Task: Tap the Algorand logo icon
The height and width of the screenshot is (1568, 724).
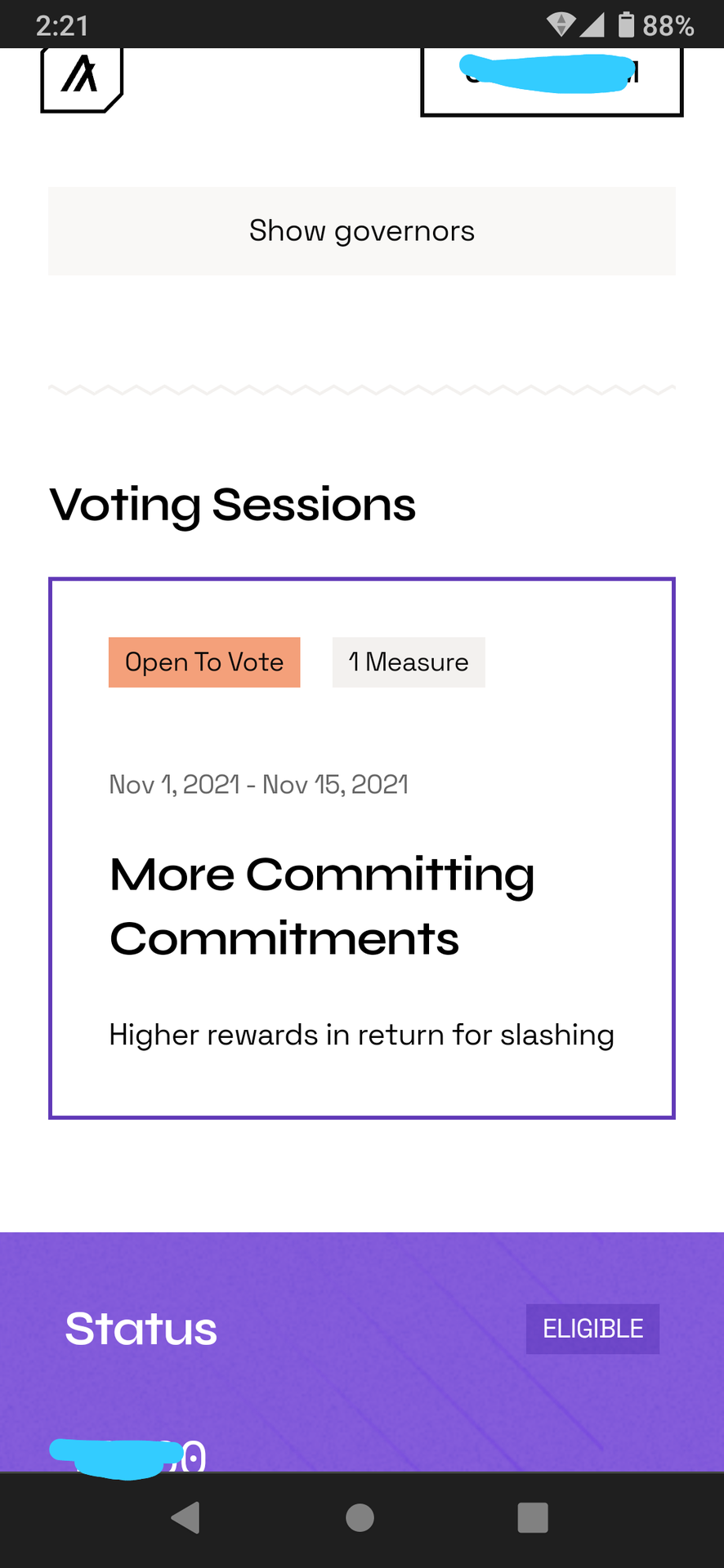Action: (82, 78)
